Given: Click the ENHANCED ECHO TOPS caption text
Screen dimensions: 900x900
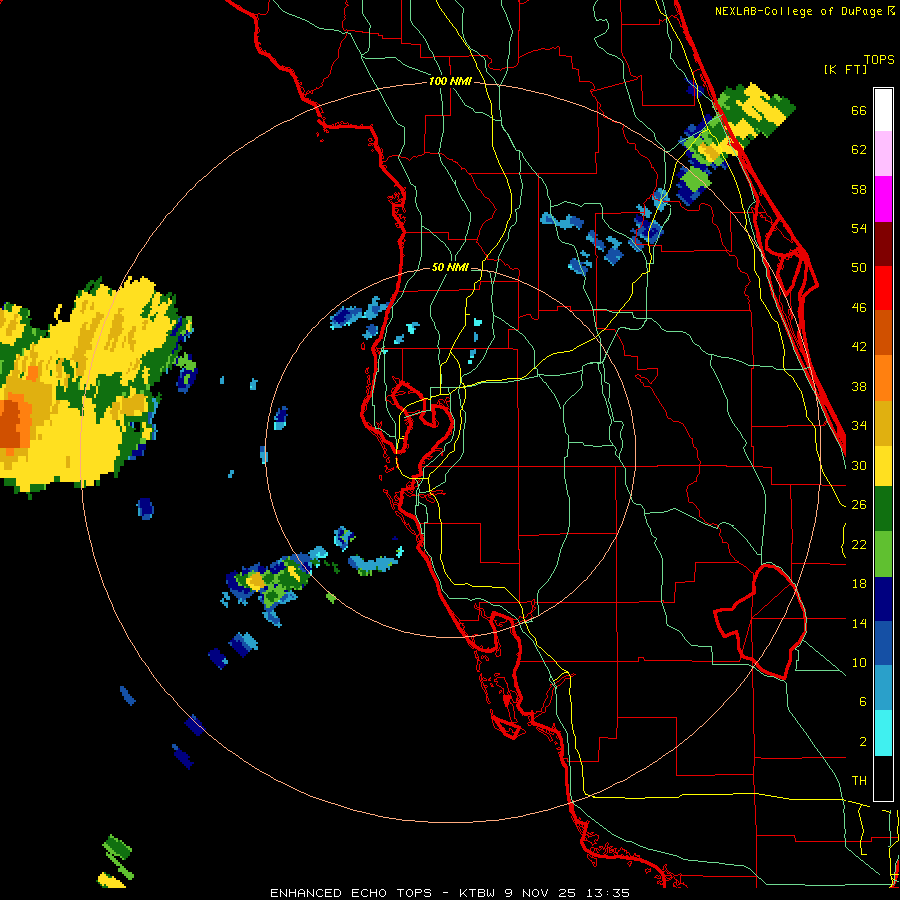Looking at the screenshot, I should pos(351,893).
